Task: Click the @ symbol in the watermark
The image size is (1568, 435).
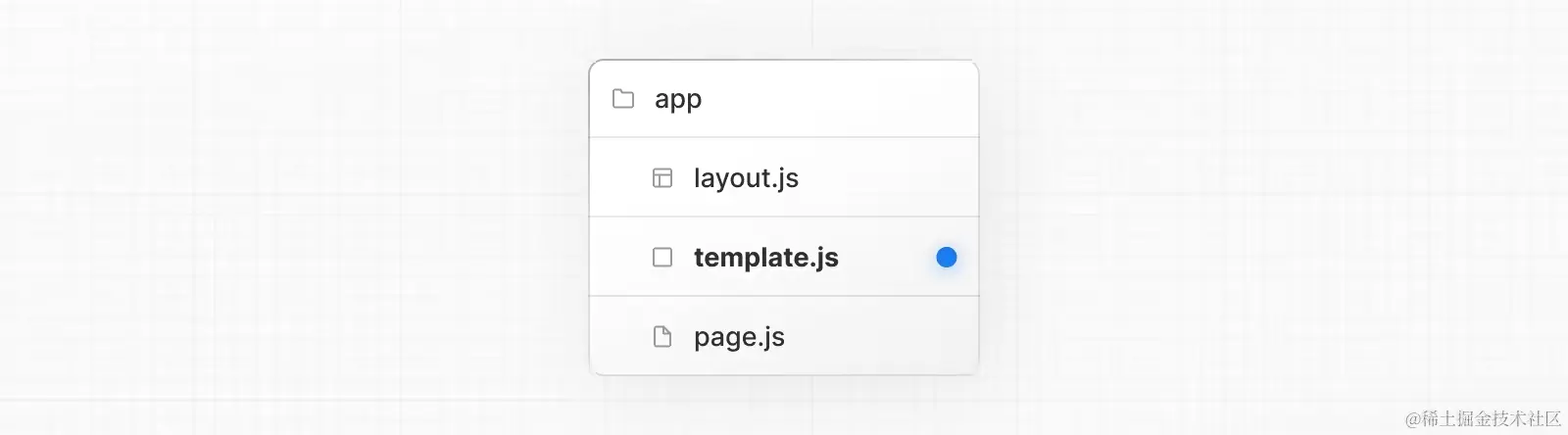Action: coord(1413,419)
